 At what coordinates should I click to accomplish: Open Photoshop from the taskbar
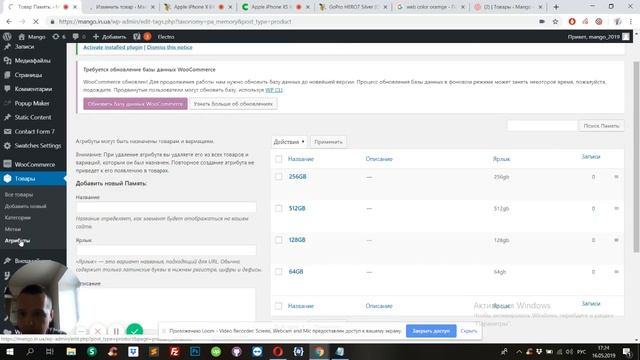click(x=195, y=351)
